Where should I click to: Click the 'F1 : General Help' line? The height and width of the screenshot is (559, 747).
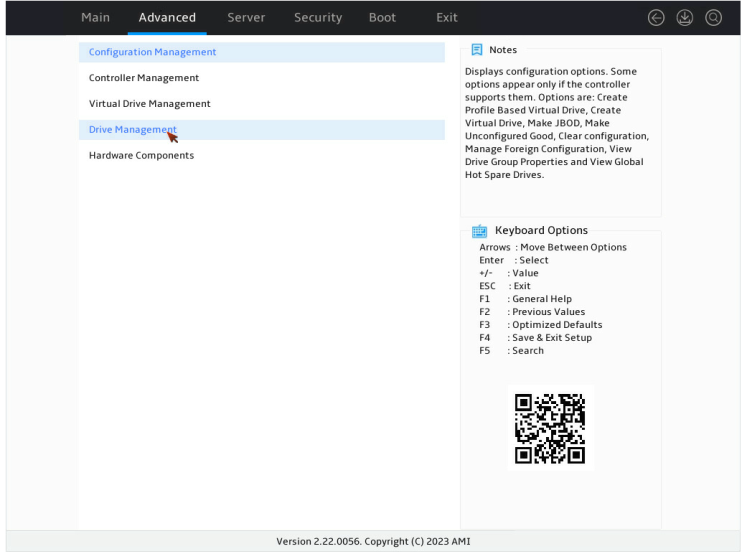(525, 299)
